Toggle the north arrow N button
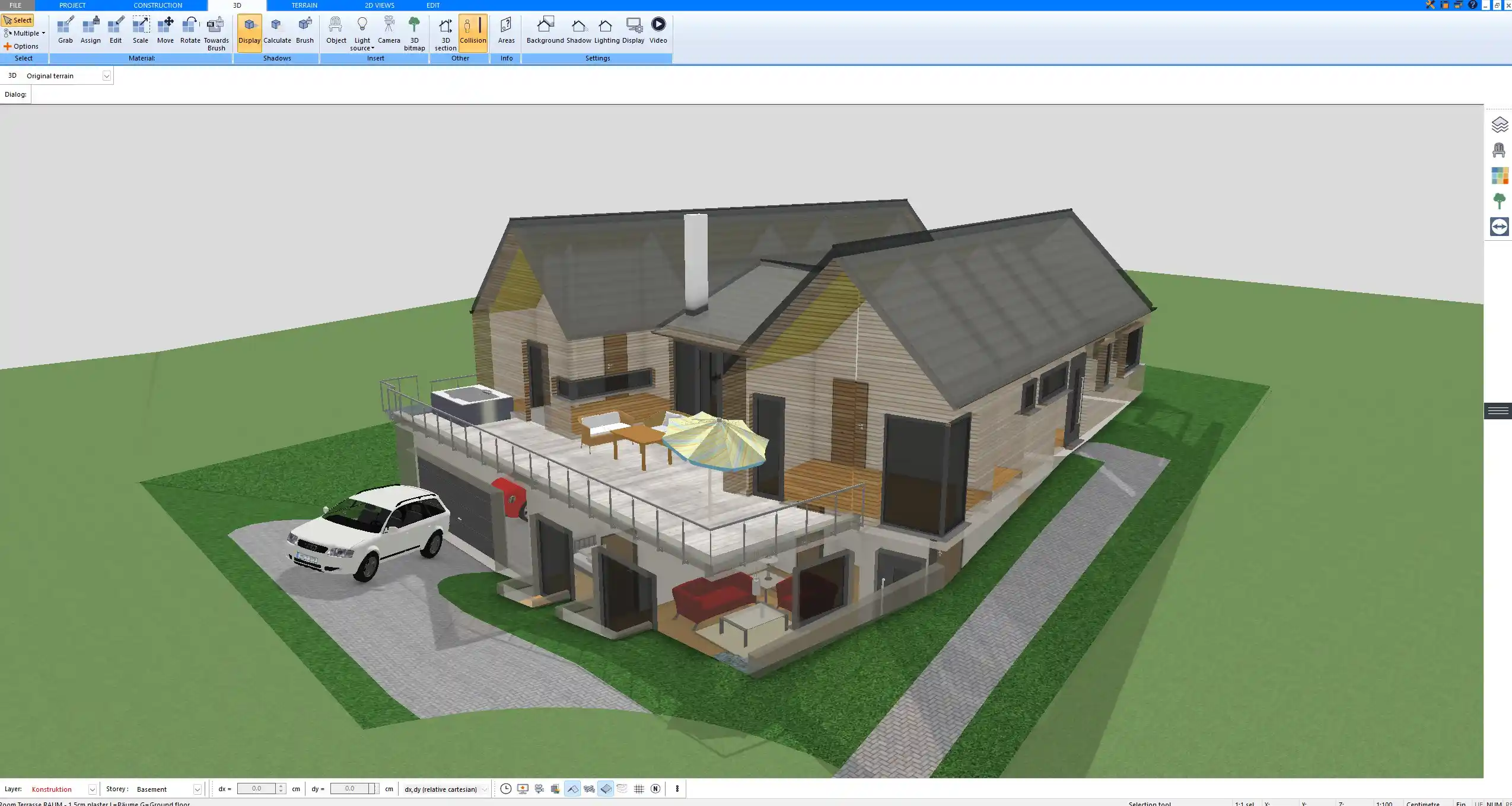The image size is (1512, 806). click(x=655, y=789)
